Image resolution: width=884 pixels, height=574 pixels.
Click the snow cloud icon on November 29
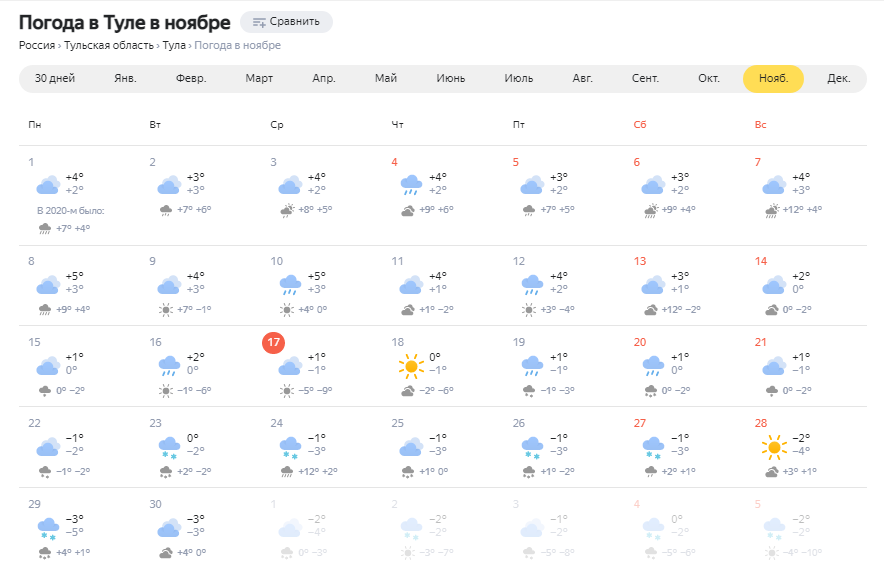[x=48, y=529]
